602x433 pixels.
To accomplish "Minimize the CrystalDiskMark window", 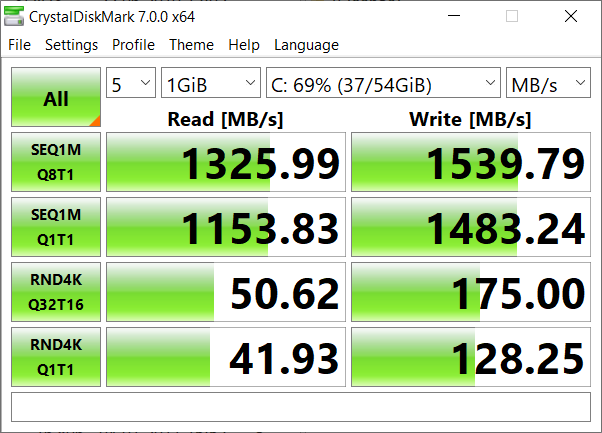I will (454, 16).
